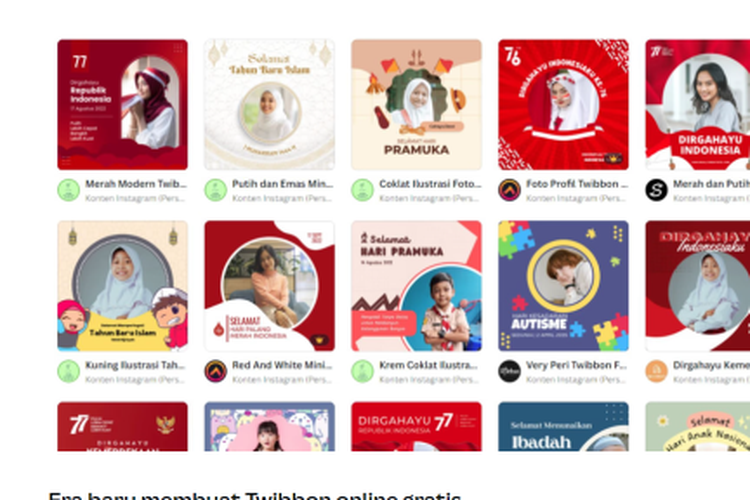Open the Putih dan Emas template title link
This screenshot has height=500, width=750.
tap(282, 184)
